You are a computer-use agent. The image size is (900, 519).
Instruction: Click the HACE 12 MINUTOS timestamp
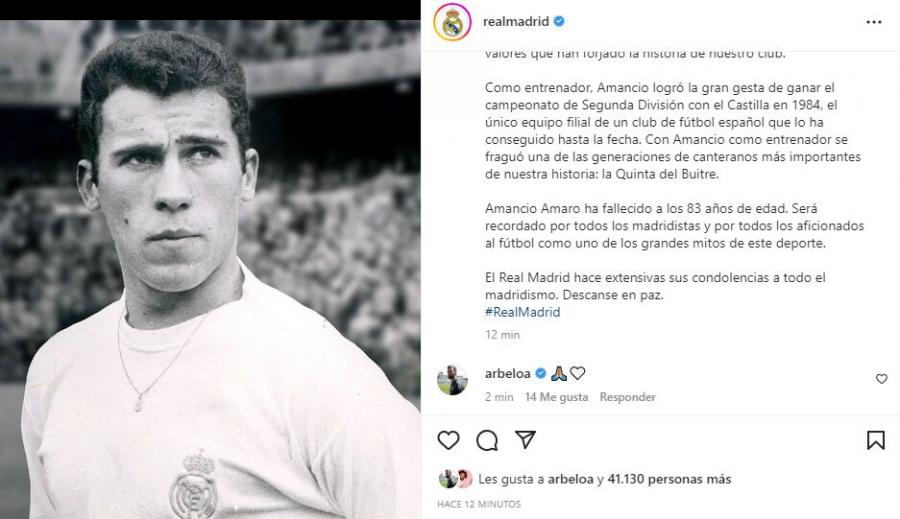point(479,504)
